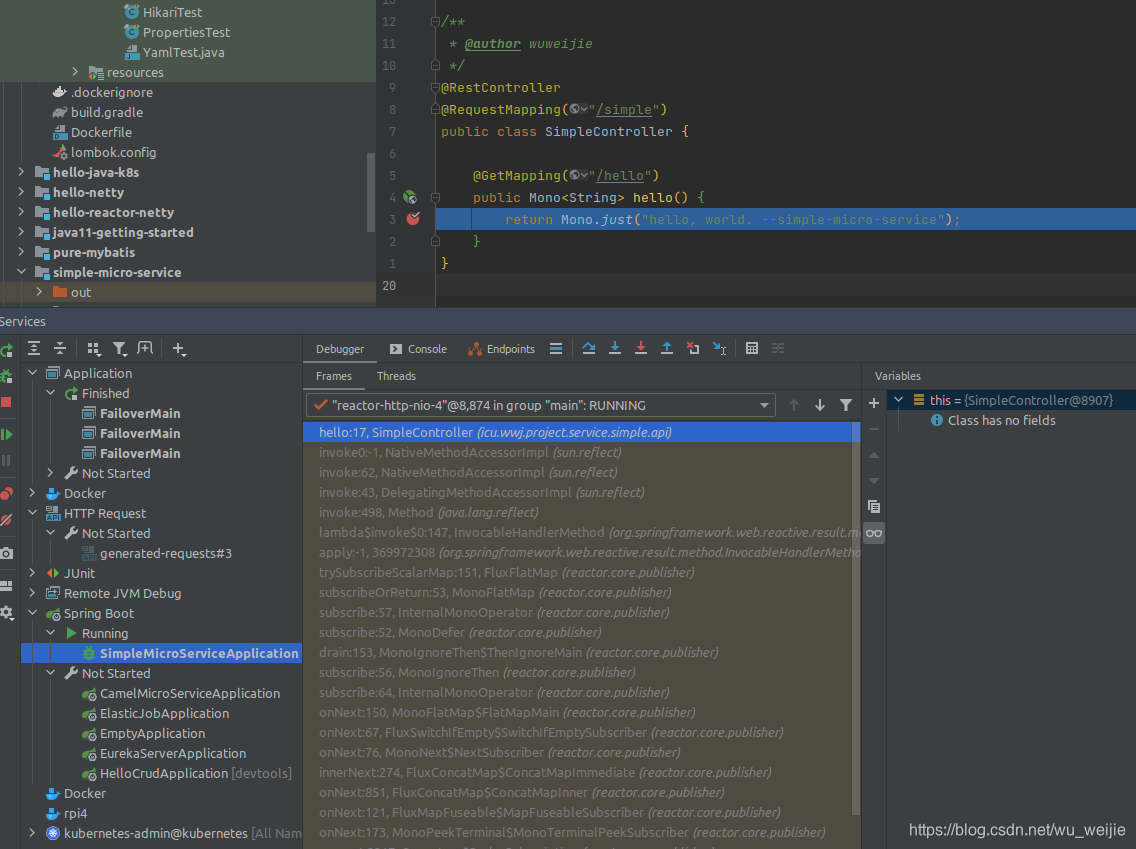Click the Step Over icon
This screenshot has height=849, width=1136.
(x=589, y=348)
